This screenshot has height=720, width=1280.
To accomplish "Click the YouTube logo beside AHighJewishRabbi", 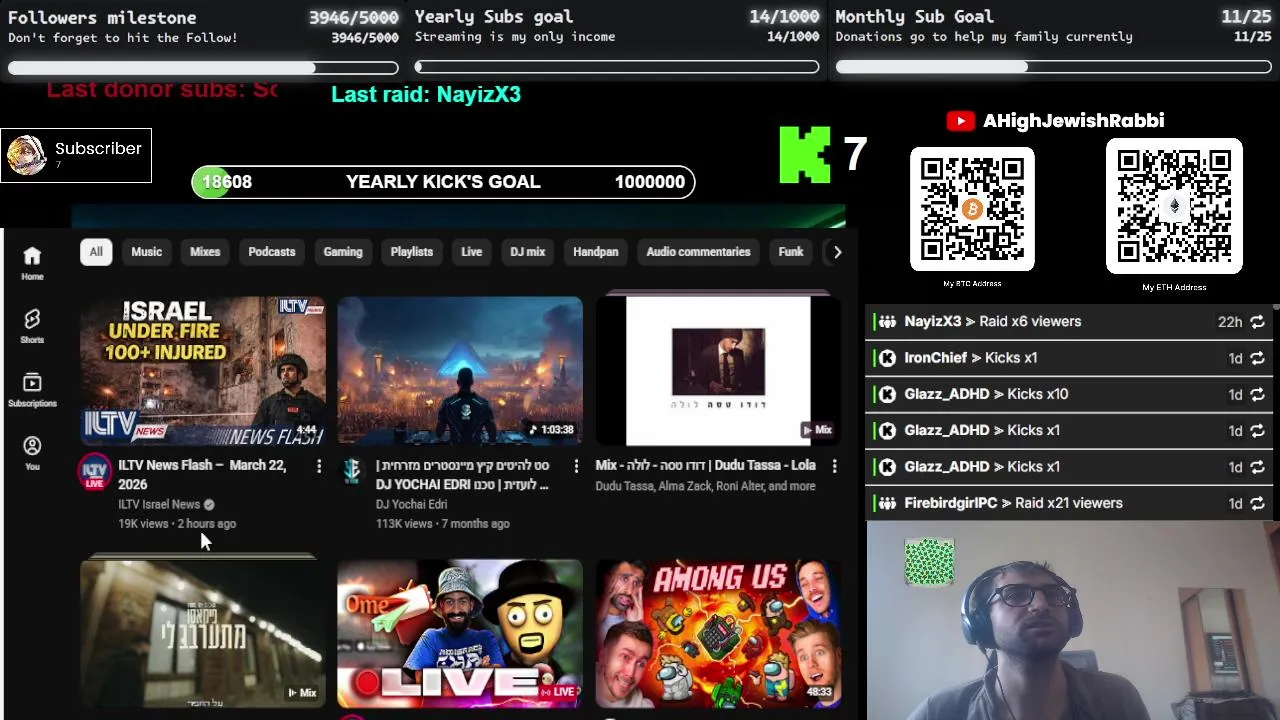I will 960,121.
